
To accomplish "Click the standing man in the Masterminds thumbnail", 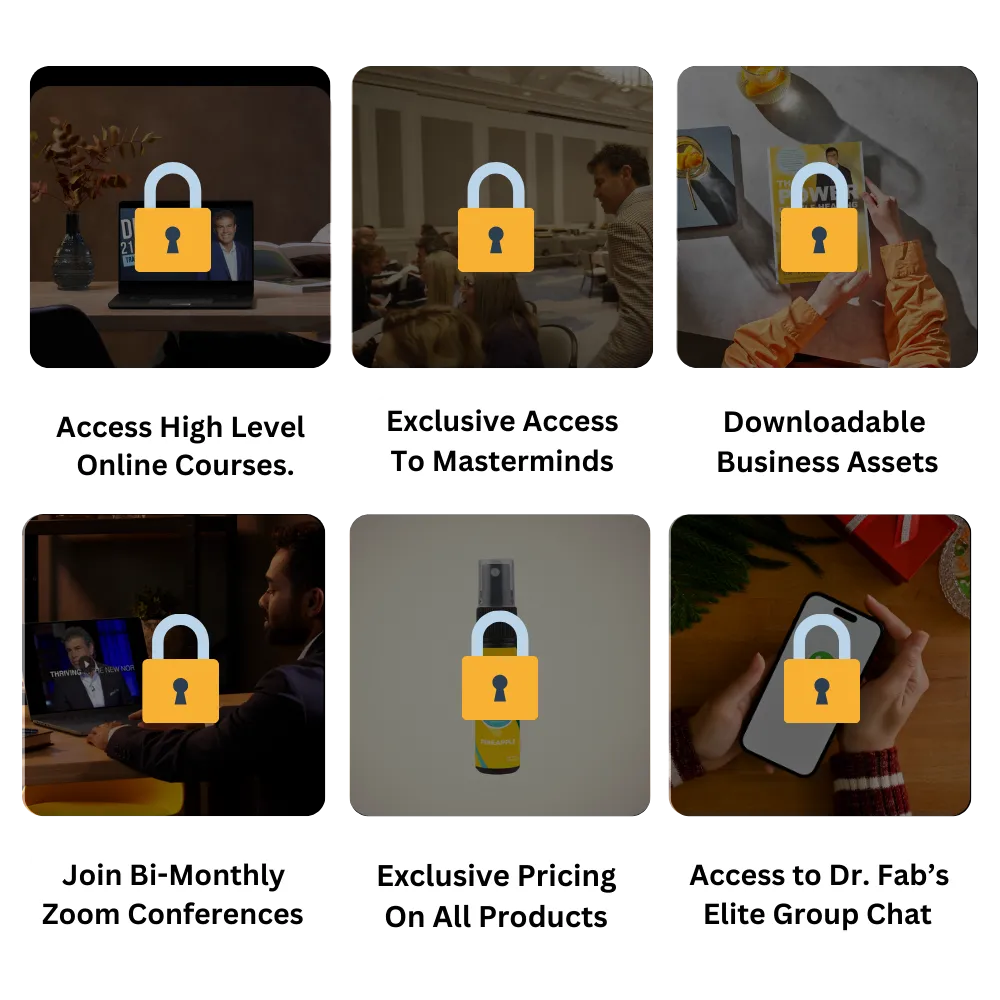I will point(617,254).
